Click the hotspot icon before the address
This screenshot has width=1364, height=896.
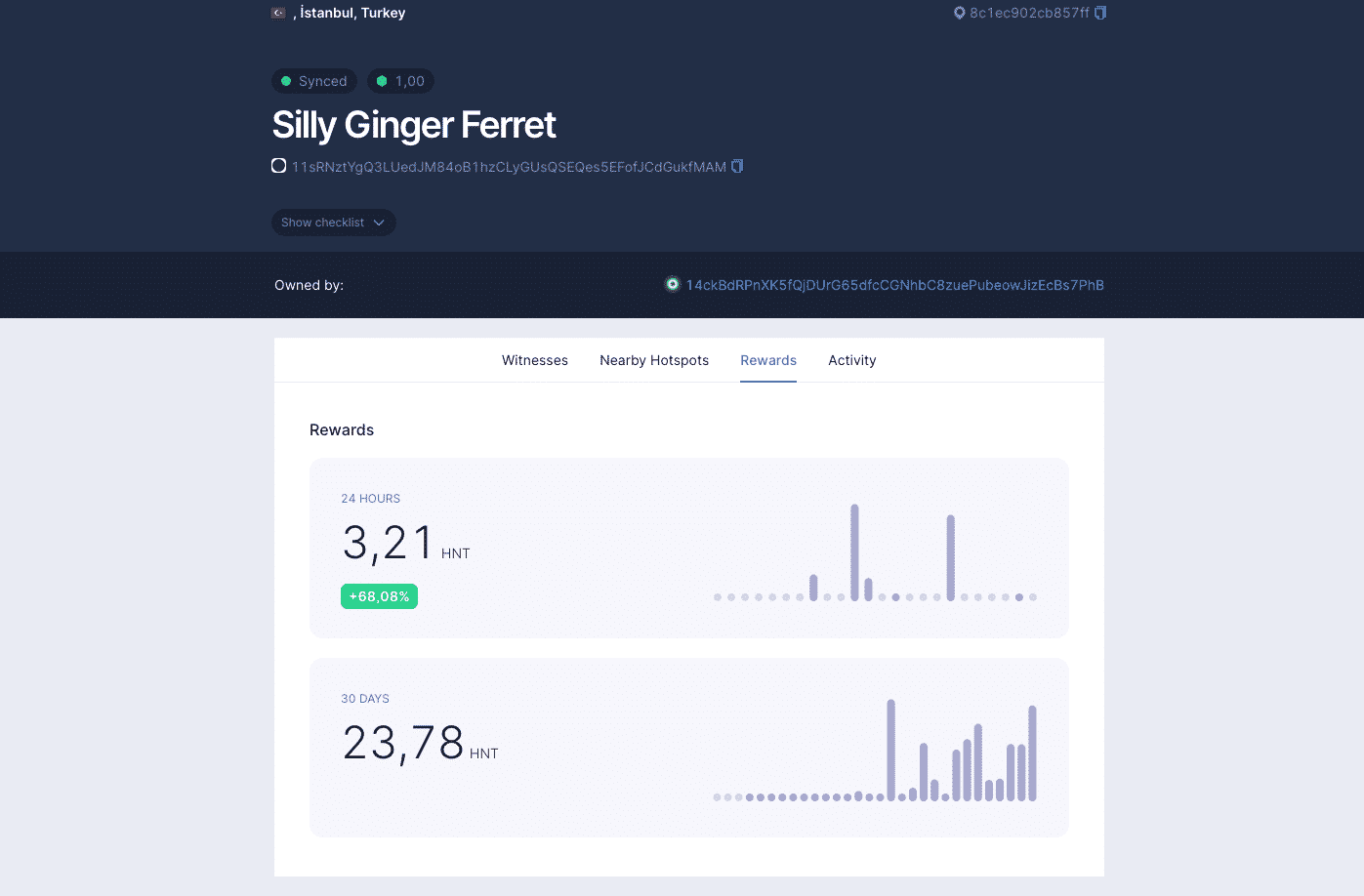point(279,166)
